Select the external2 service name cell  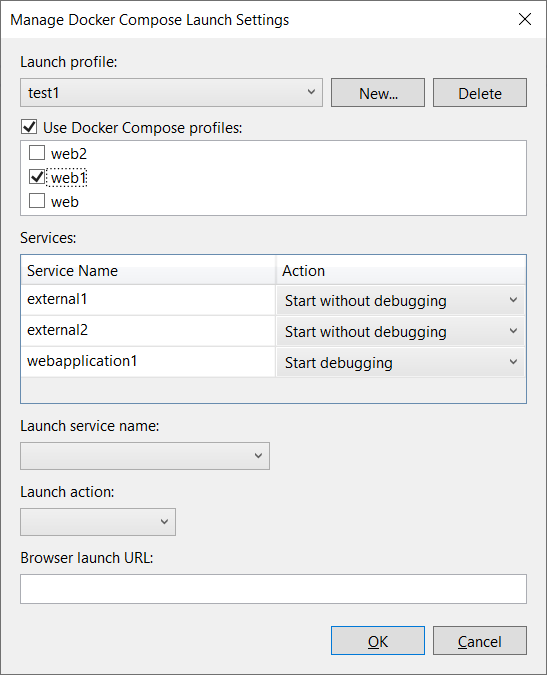pos(148,331)
